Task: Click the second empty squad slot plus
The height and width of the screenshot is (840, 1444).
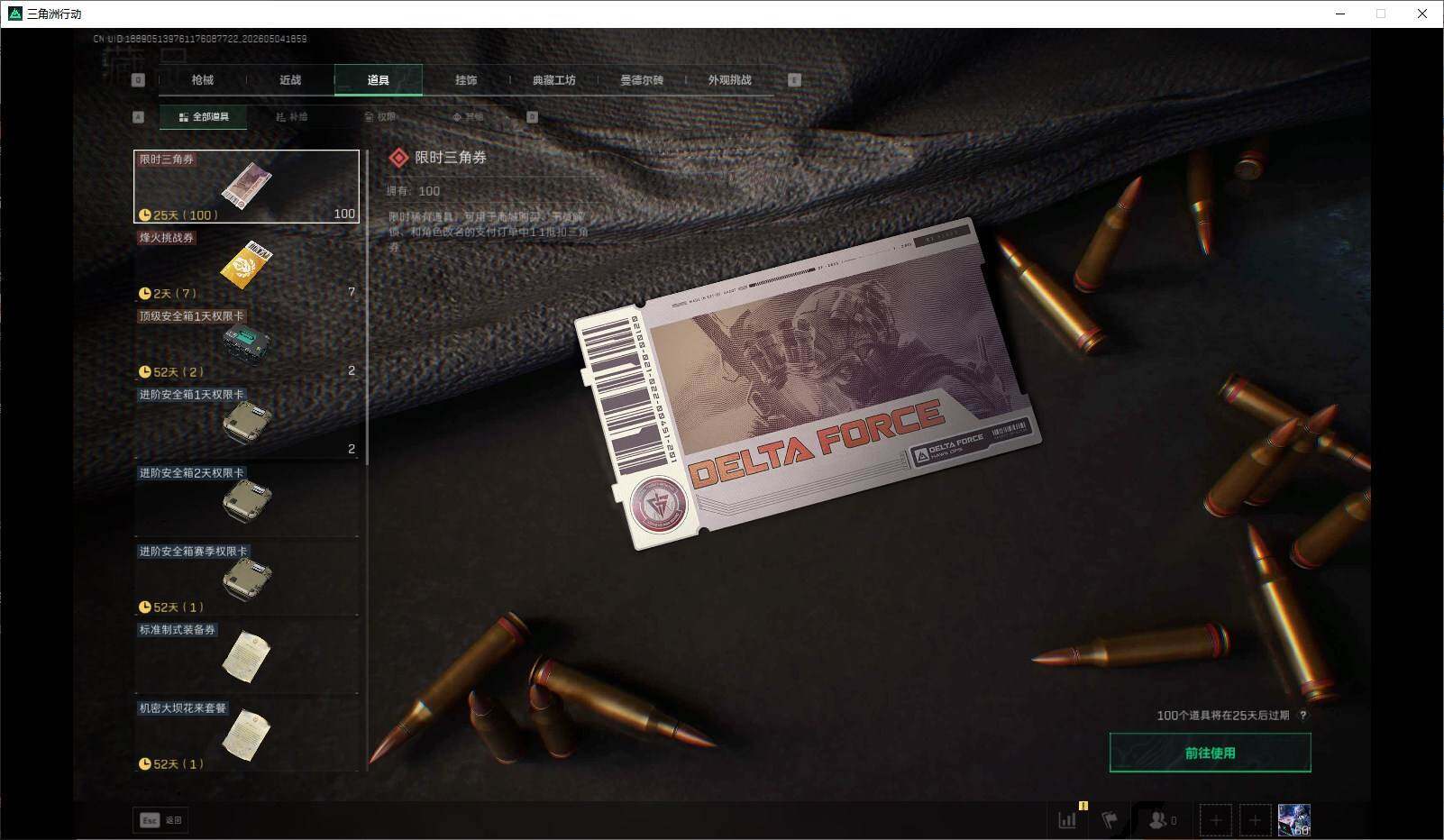Action: click(1255, 820)
